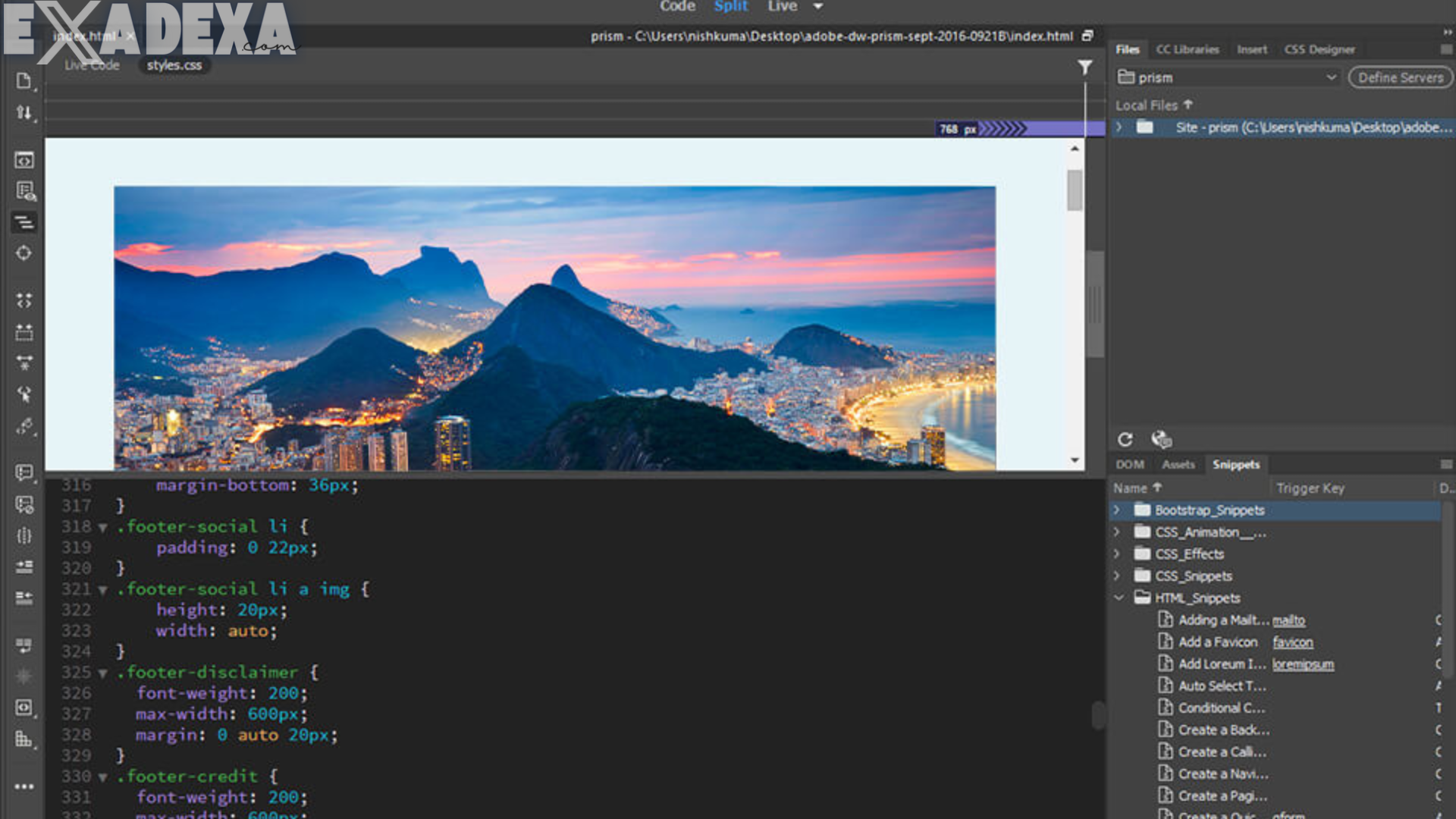Click the favicon trigger key link
Viewport: 1456px width, 819px height.
1291,642
